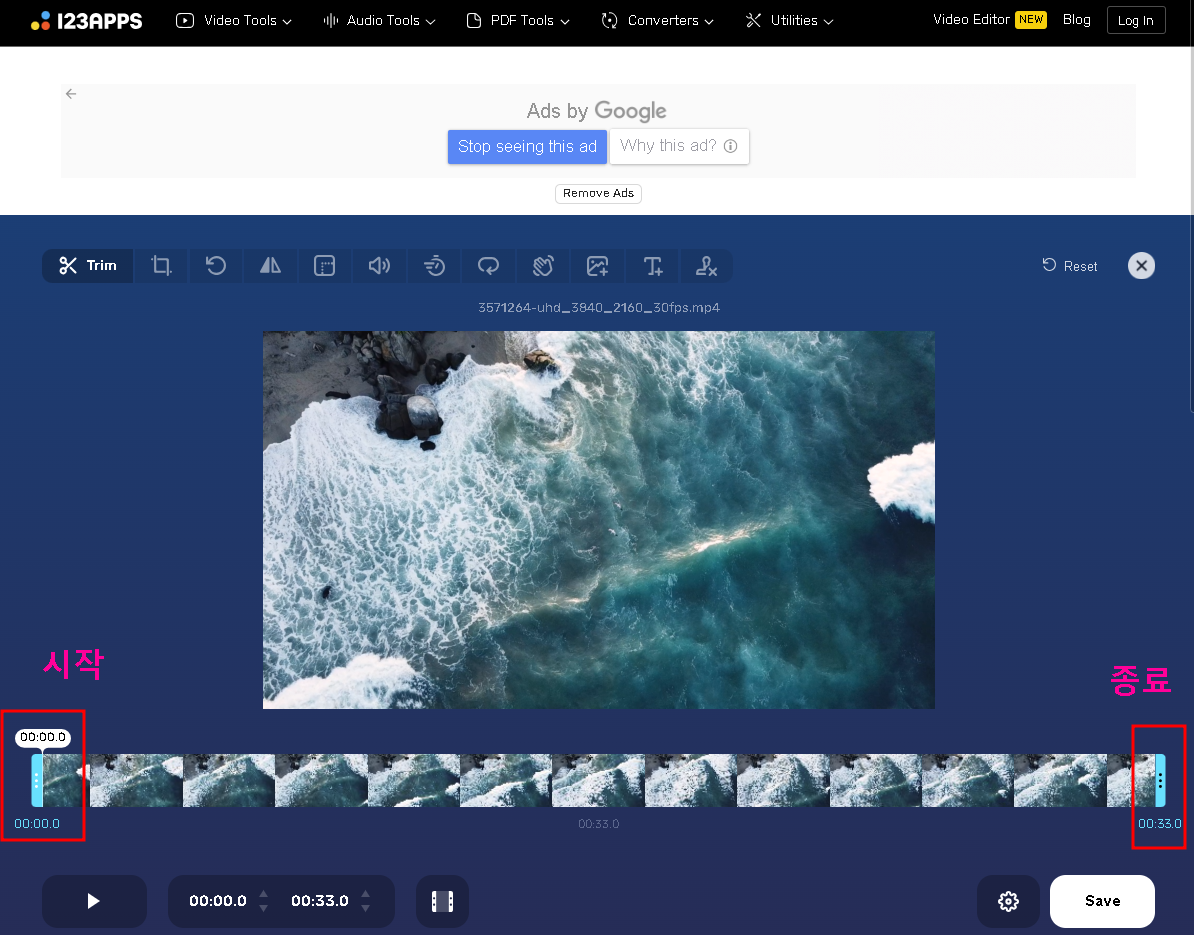Screen dimensions: 1194x935
Task: Select the Rotate tool icon
Action: [215, 266]
